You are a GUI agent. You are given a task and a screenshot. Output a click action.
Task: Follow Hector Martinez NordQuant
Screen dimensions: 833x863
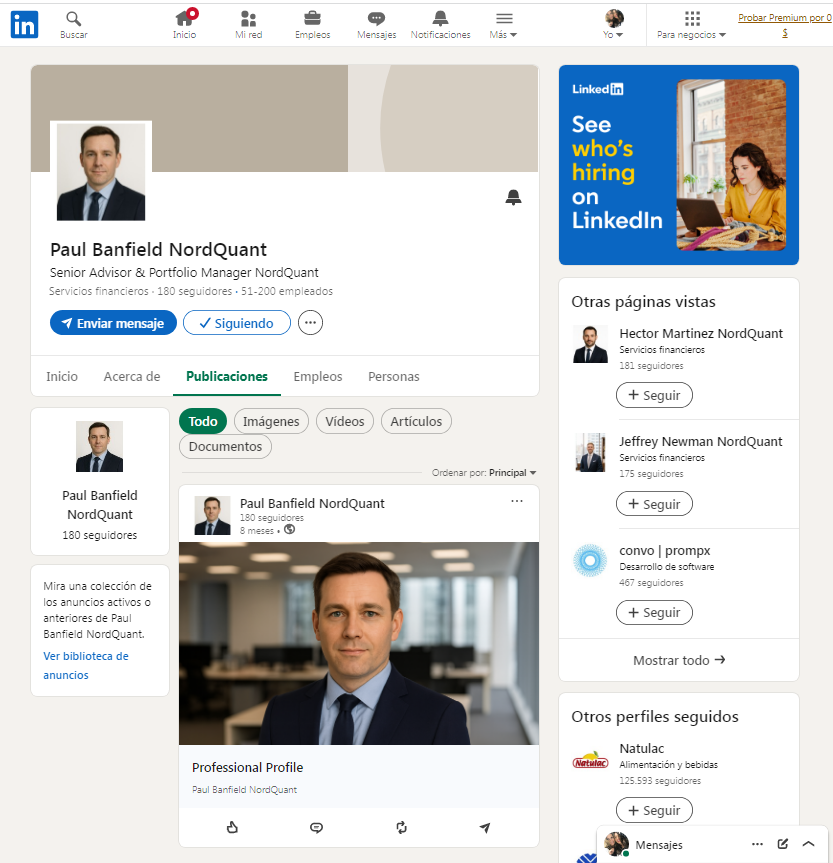pyautogui.click(x=654, y=395)
